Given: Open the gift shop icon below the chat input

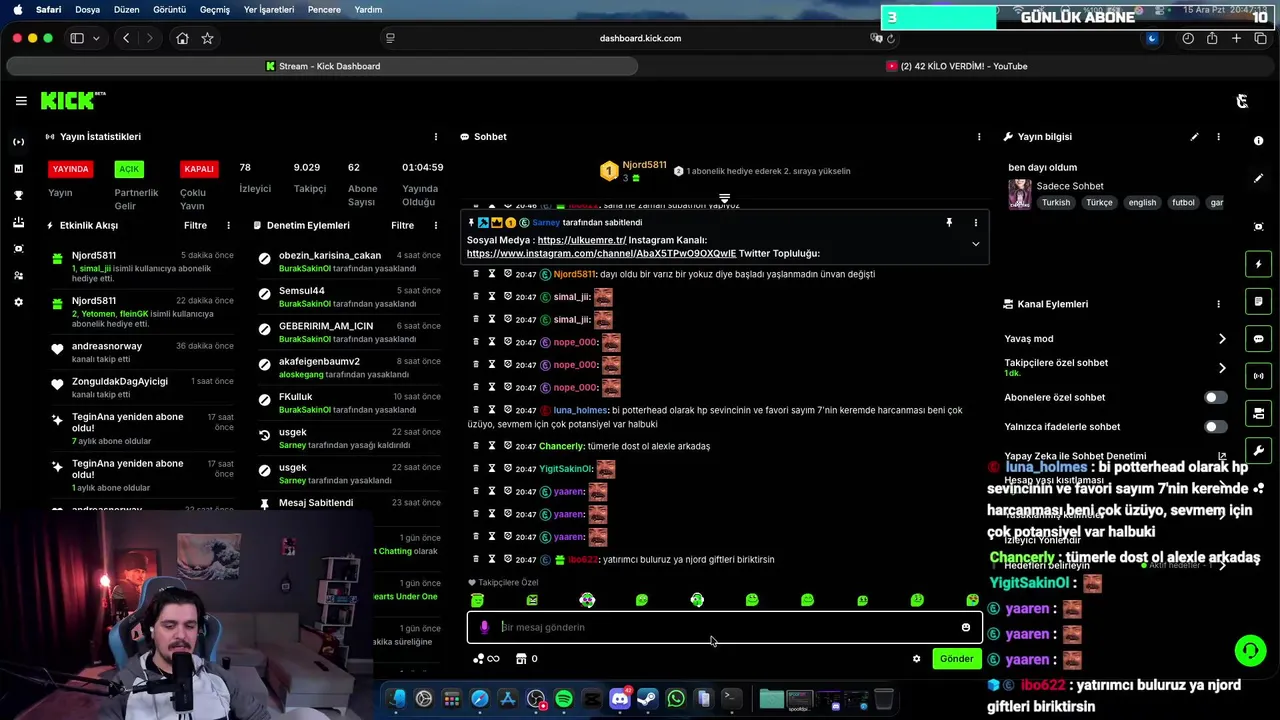Looking at the screenshot, I should click(521, 659).
